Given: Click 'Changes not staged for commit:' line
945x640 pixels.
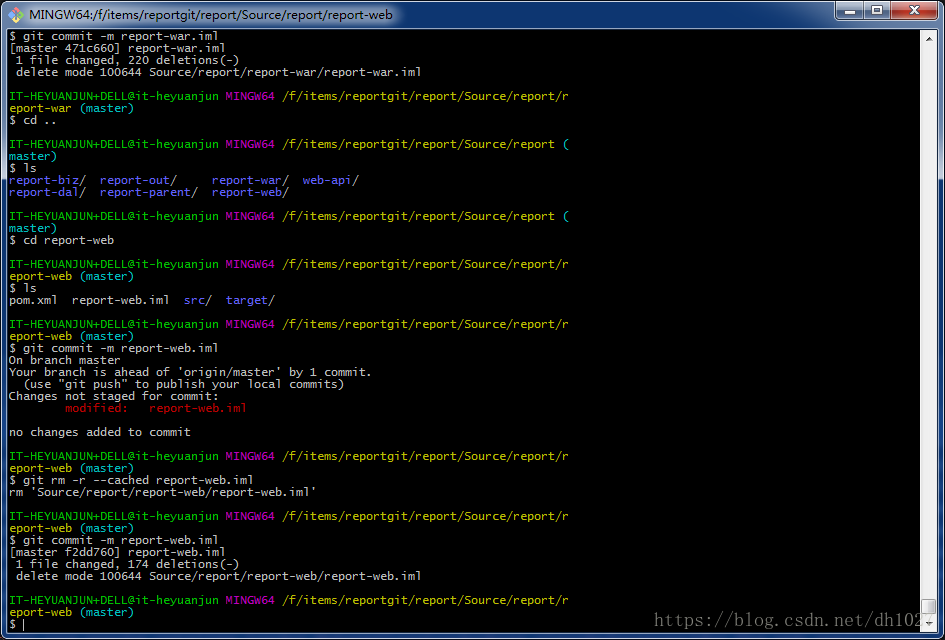Looking at the screenshot, I should coord(114,396).
